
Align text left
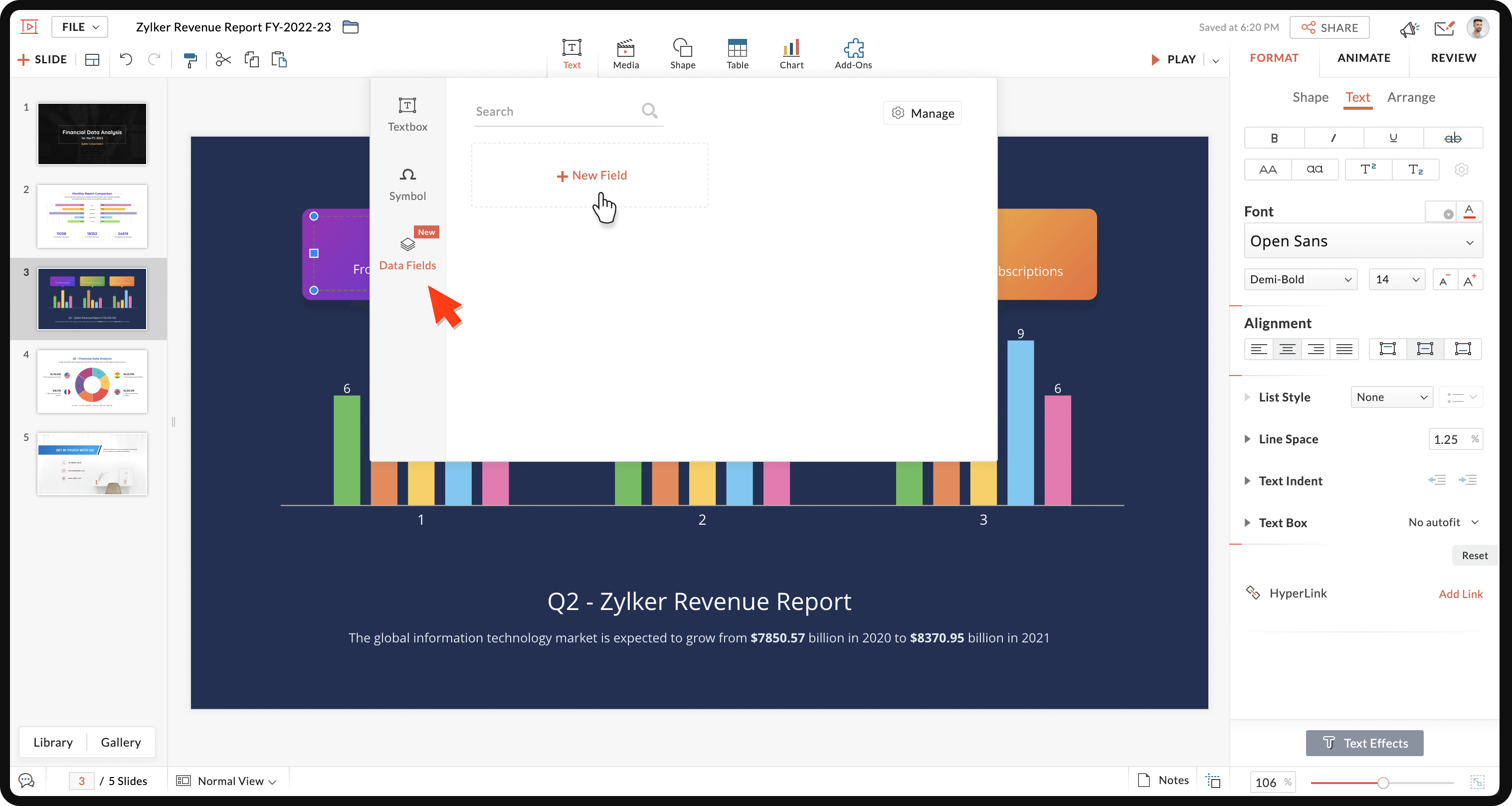click(x=1259, y=349)
